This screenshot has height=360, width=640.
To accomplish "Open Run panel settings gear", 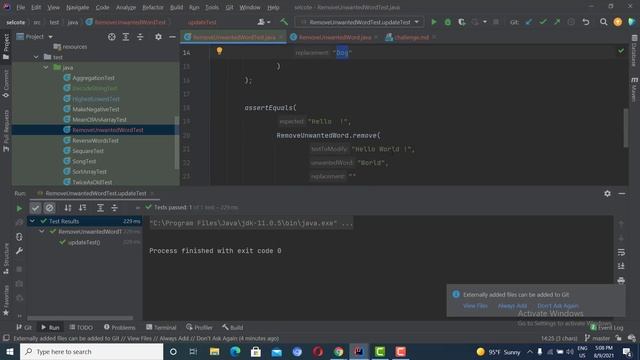I will 607,193.
